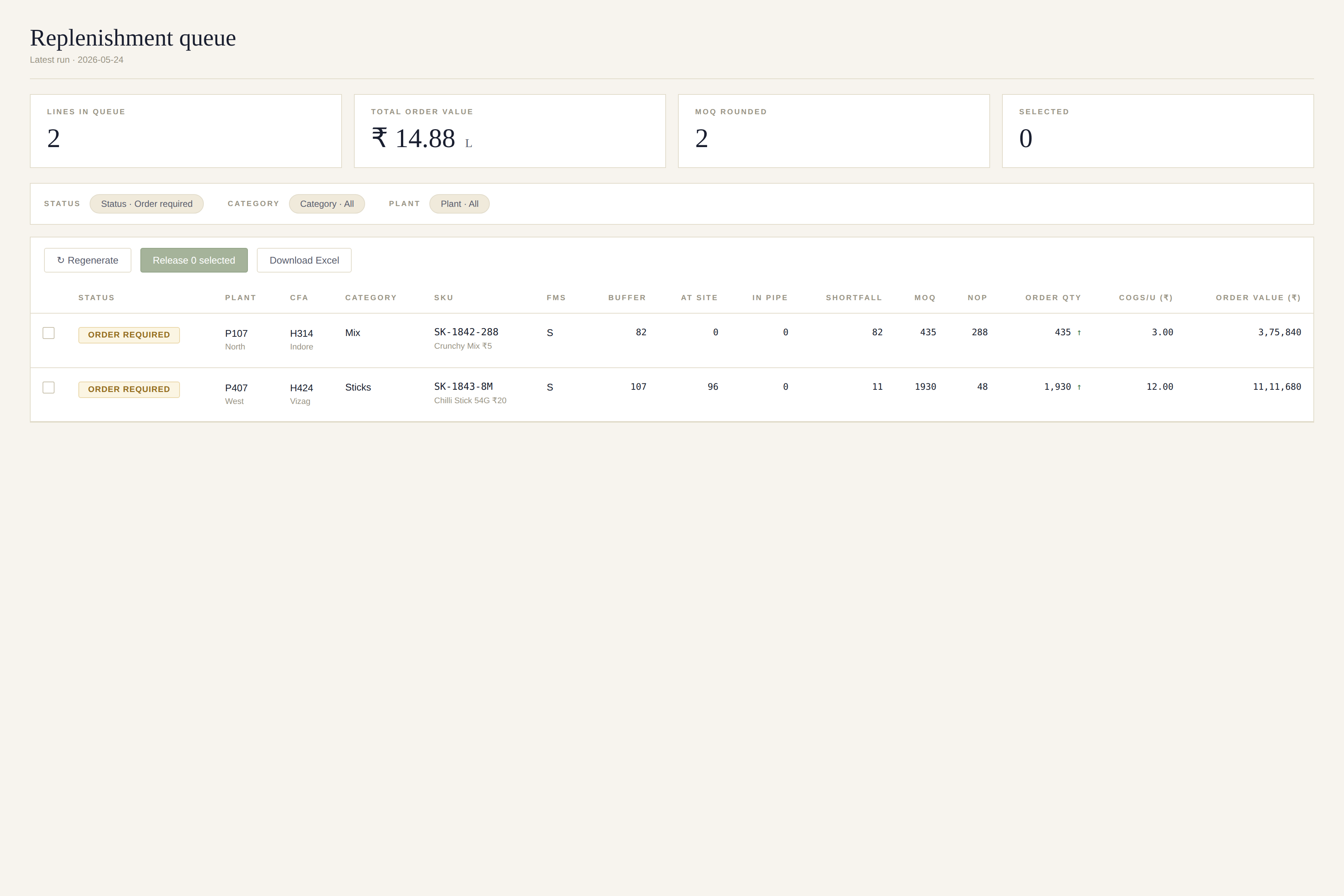Click the order value 11,11,680
This screenshot has width=1344, height=896.
(x=1276, y=387)
